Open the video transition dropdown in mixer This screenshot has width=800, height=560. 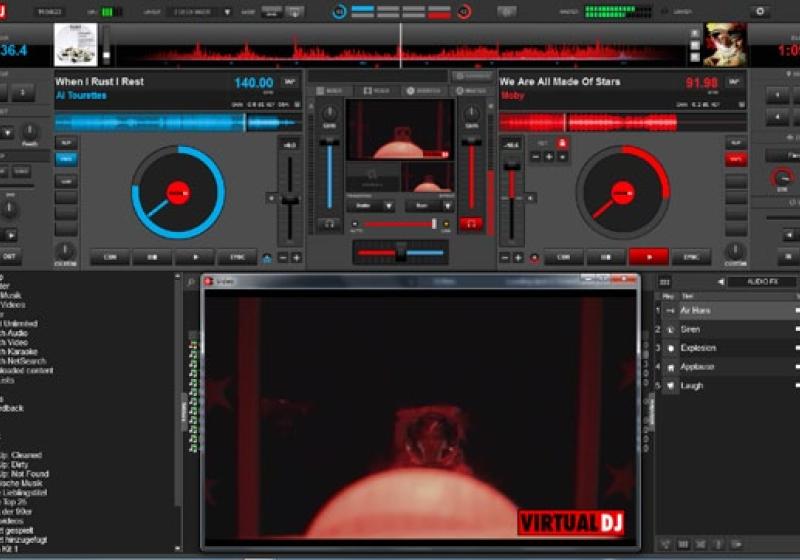pos(371,205)
